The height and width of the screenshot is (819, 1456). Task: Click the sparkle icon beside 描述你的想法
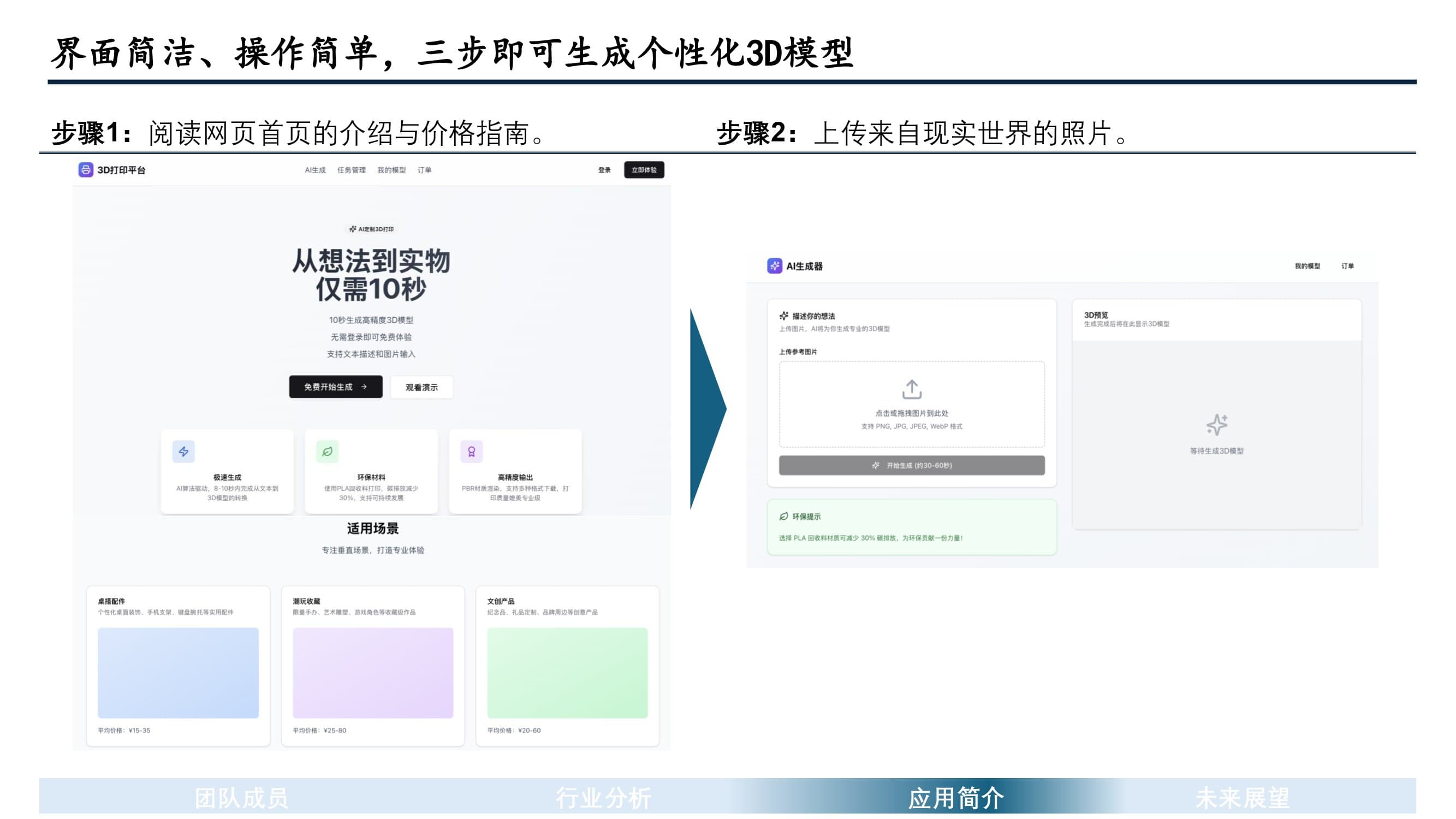coord(784,316)
